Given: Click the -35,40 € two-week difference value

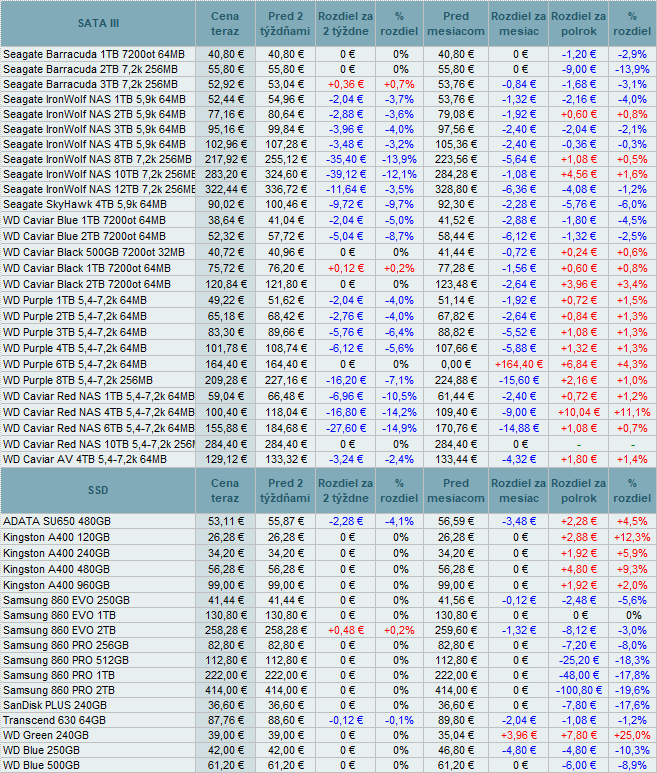Looking at the screenshot, I should point(346,159).
